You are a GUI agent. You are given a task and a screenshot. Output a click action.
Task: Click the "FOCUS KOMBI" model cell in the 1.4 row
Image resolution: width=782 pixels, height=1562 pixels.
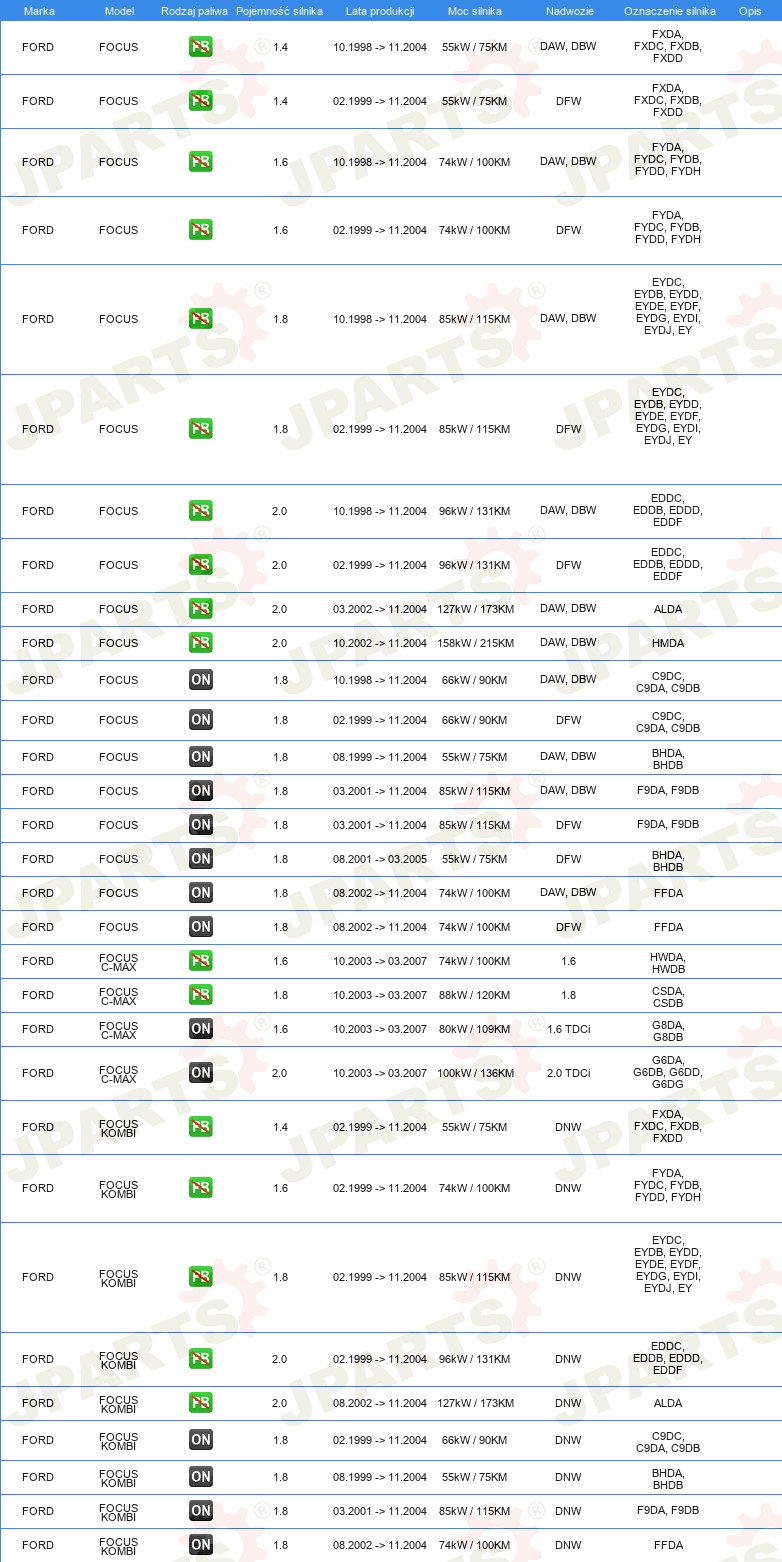[119, 1128]
